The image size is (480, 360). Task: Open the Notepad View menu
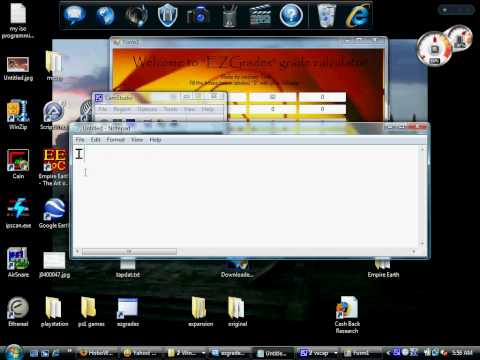point(137,140)
